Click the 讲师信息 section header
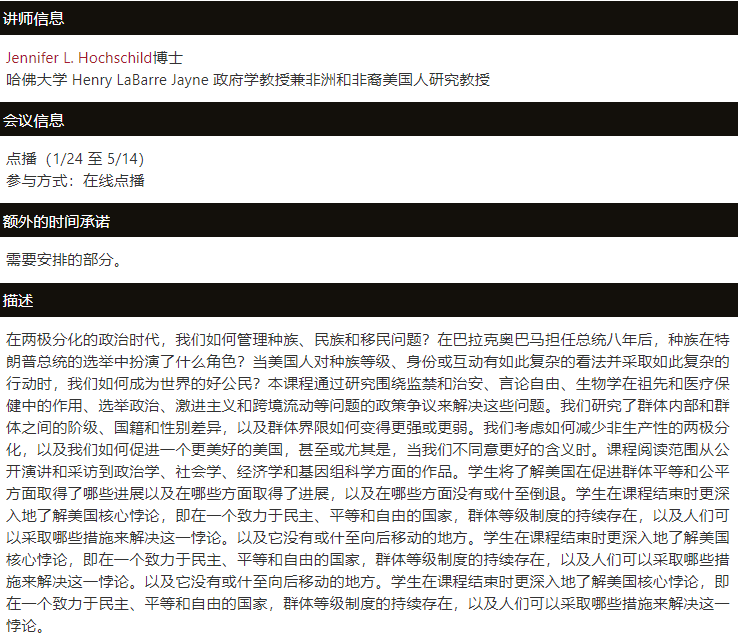The image size is (738, 643). (369, 18)
